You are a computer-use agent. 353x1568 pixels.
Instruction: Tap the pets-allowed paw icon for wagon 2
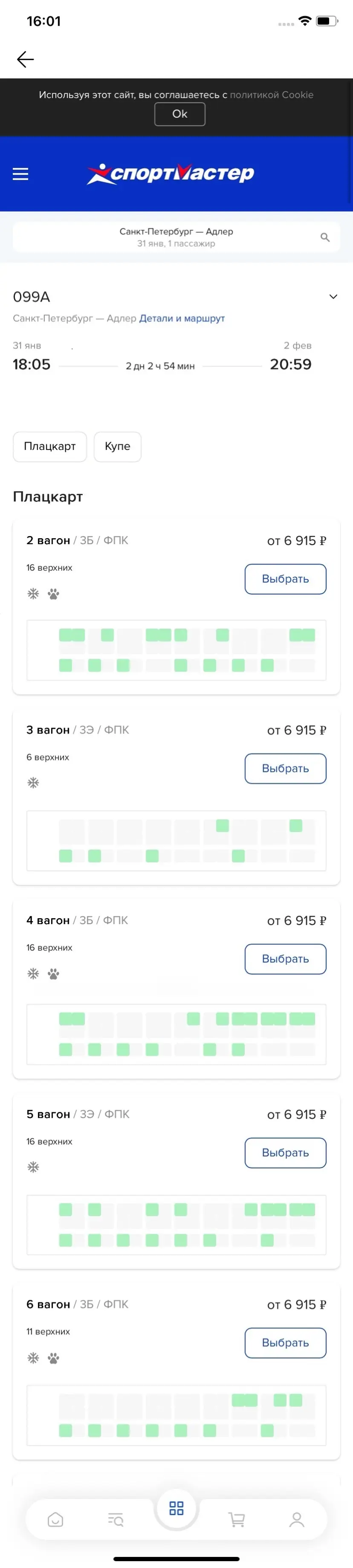54,594
